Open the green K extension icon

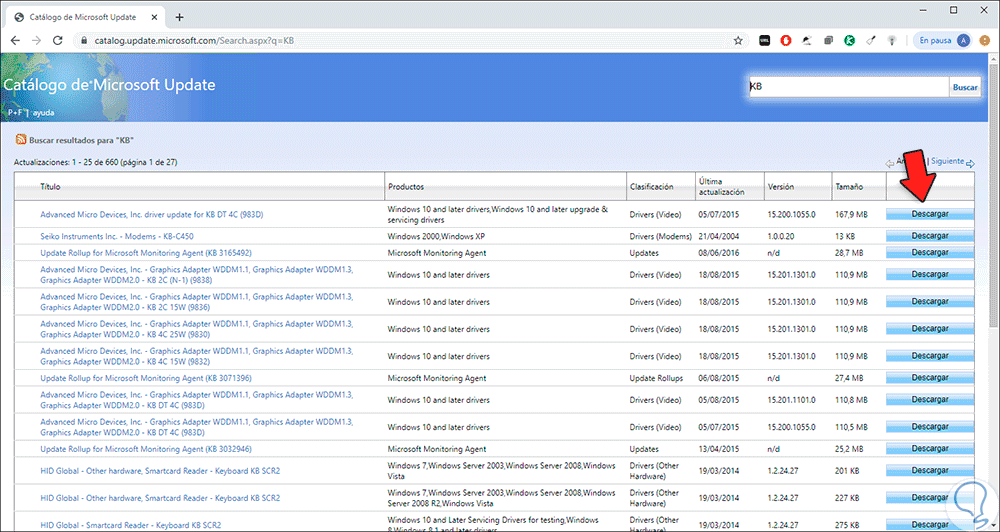849,40
